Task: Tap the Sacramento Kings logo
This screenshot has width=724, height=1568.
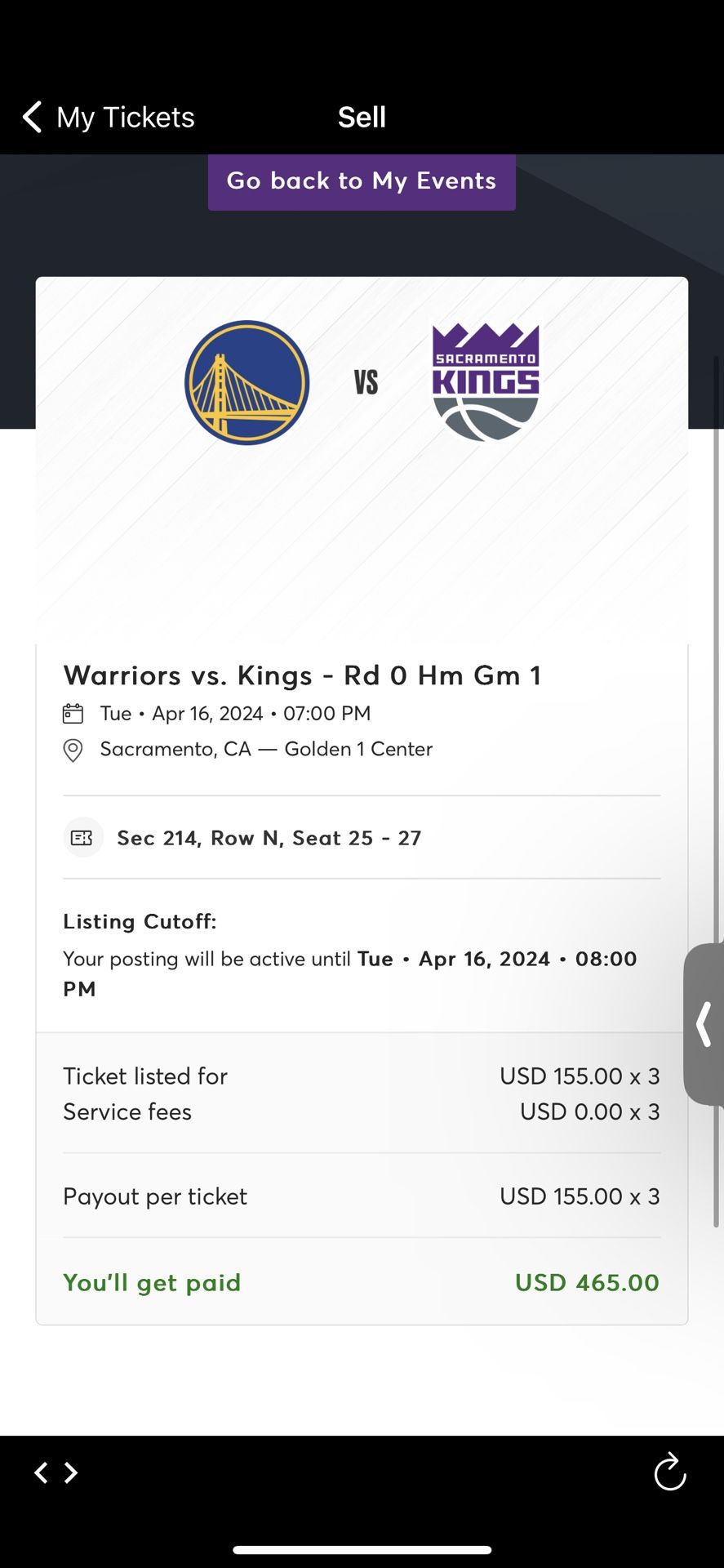Action: (486, 382)
